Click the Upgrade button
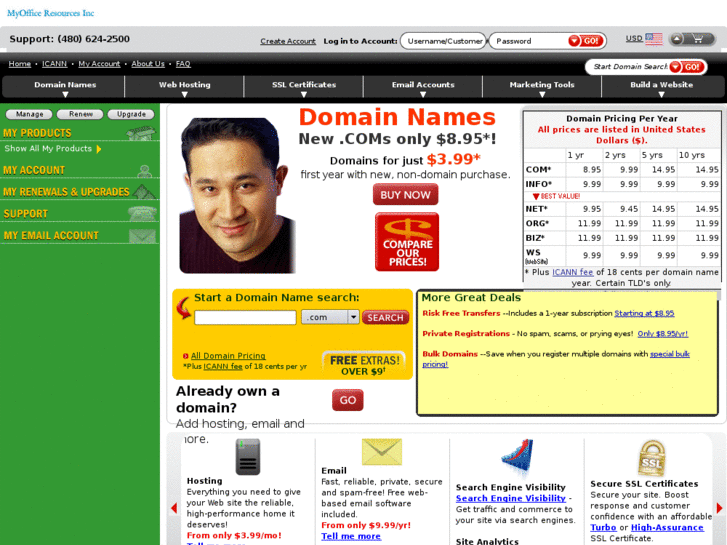The image size is (727, 545). pos(131,114)
